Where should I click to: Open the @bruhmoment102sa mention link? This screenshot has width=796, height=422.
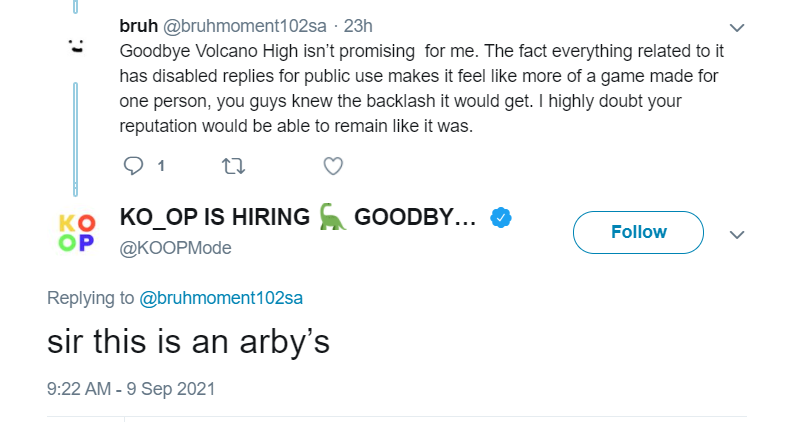tap(221, 298)
